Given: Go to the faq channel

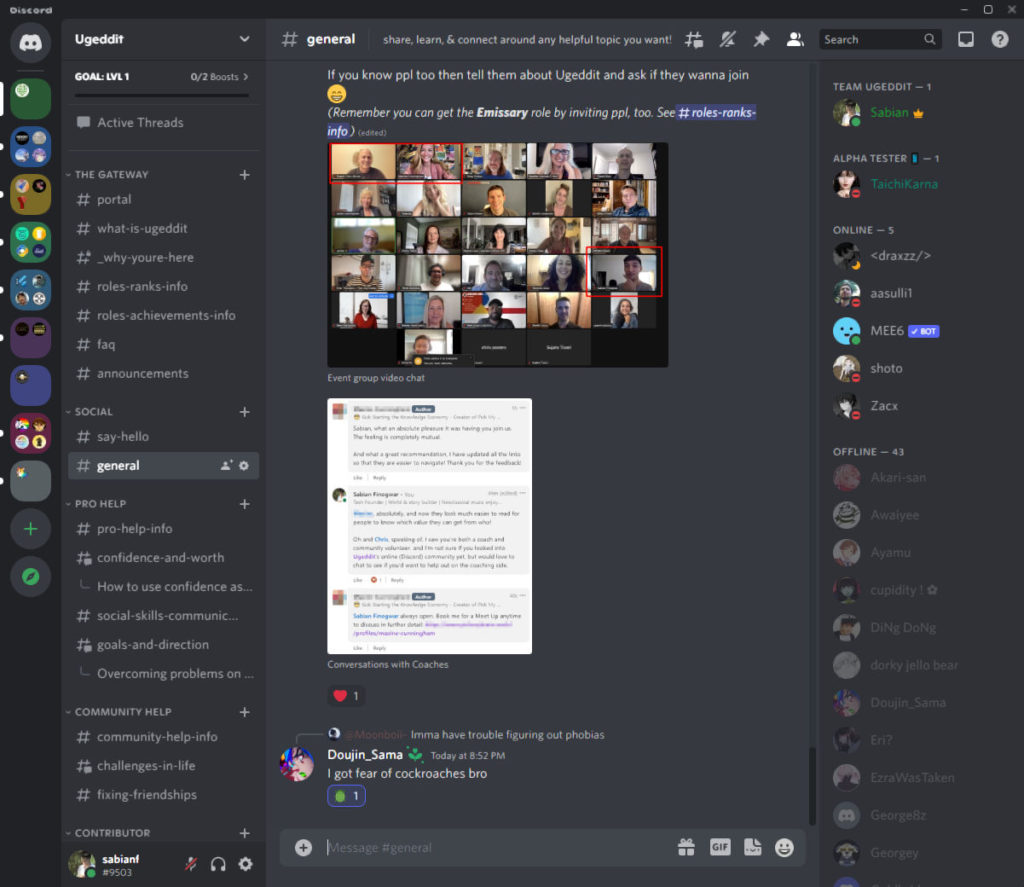Looking at the screenshot, I should point(163,344).
